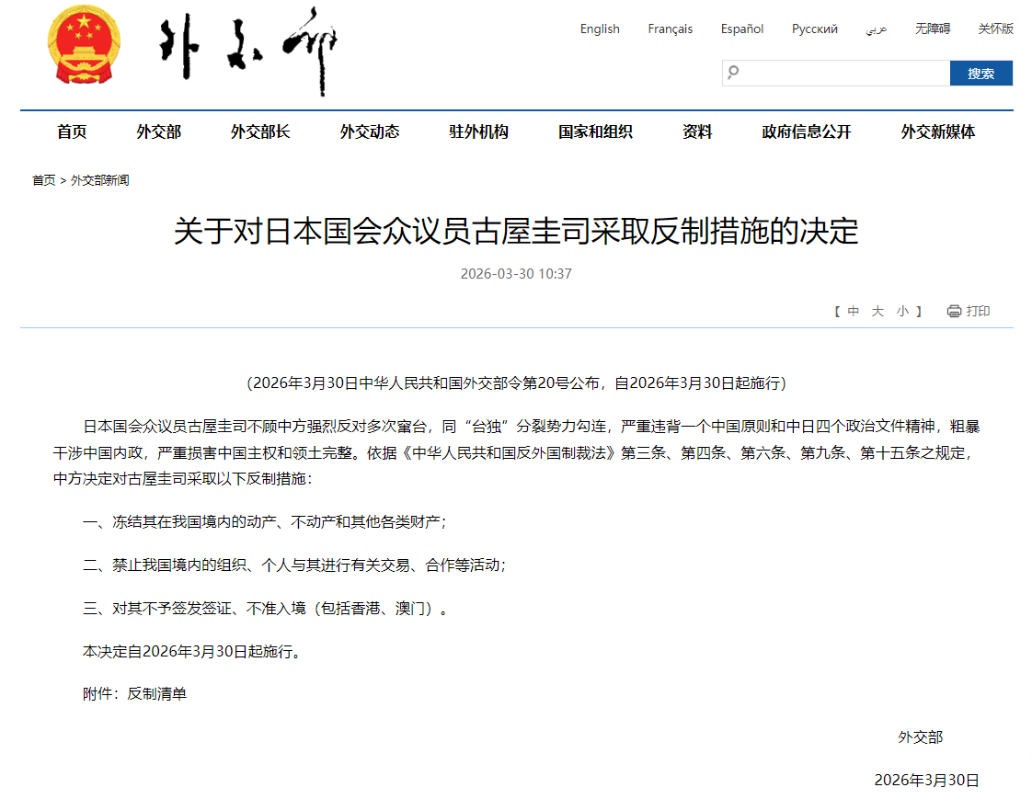Set font size to 大 (large)
The height and width of the screenshot is (799, 1032).
pyautogui.click(x=878, y=311)
